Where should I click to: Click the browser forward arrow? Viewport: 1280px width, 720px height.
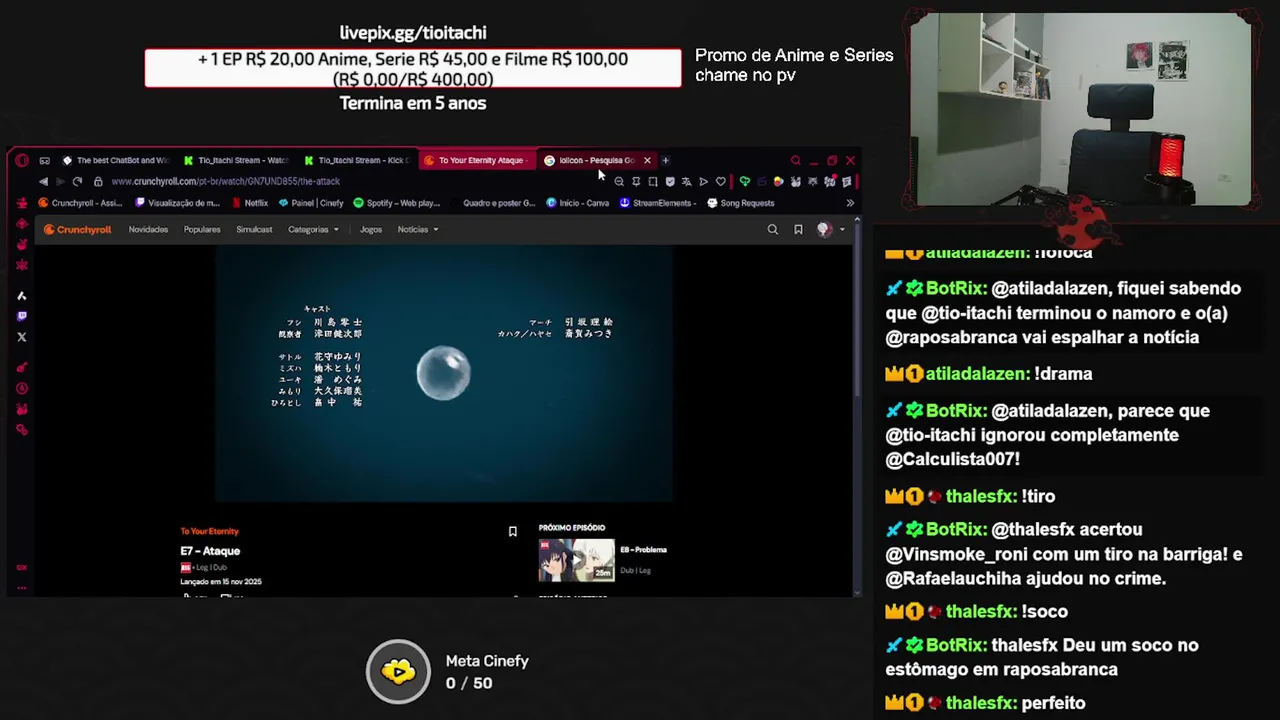coord(60,181)
